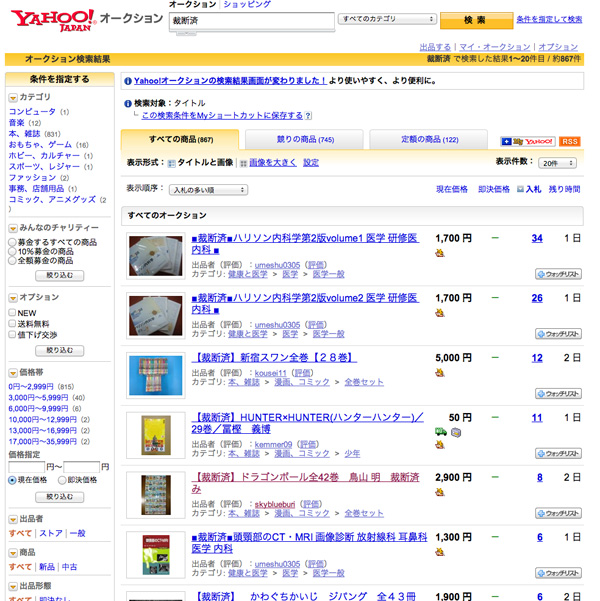Collapse the みんなのチャリティー section
The width and height of the screenshot is (600, 601).
[13, 228]
